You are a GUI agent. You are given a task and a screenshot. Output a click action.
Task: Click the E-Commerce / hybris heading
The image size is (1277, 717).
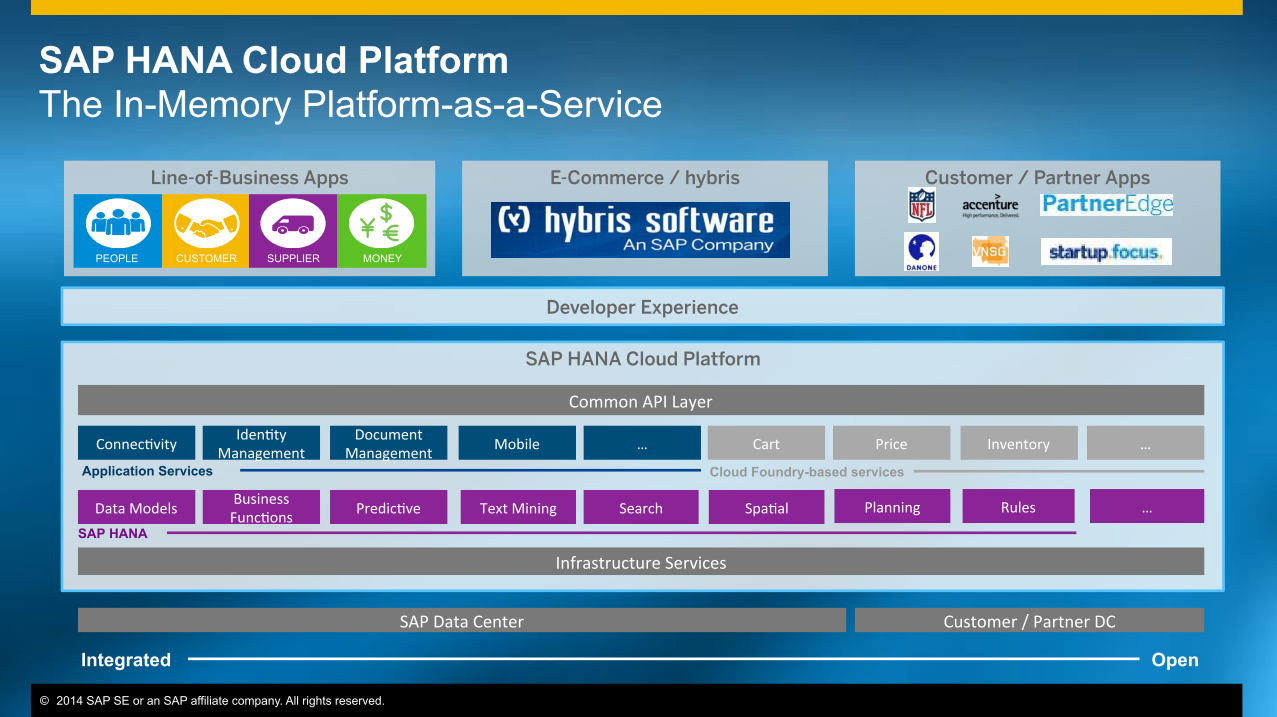point(645,177)
